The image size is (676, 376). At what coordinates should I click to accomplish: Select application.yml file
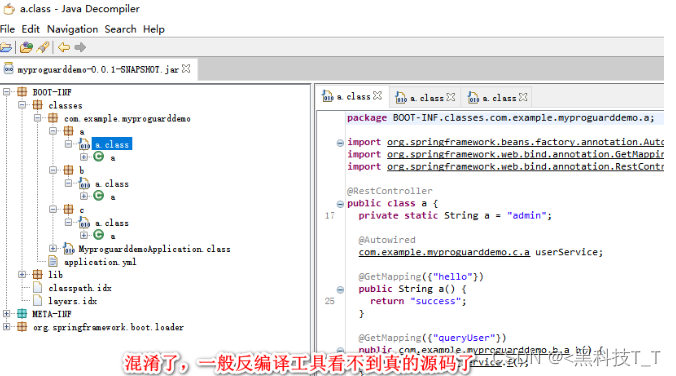[100, 262]
